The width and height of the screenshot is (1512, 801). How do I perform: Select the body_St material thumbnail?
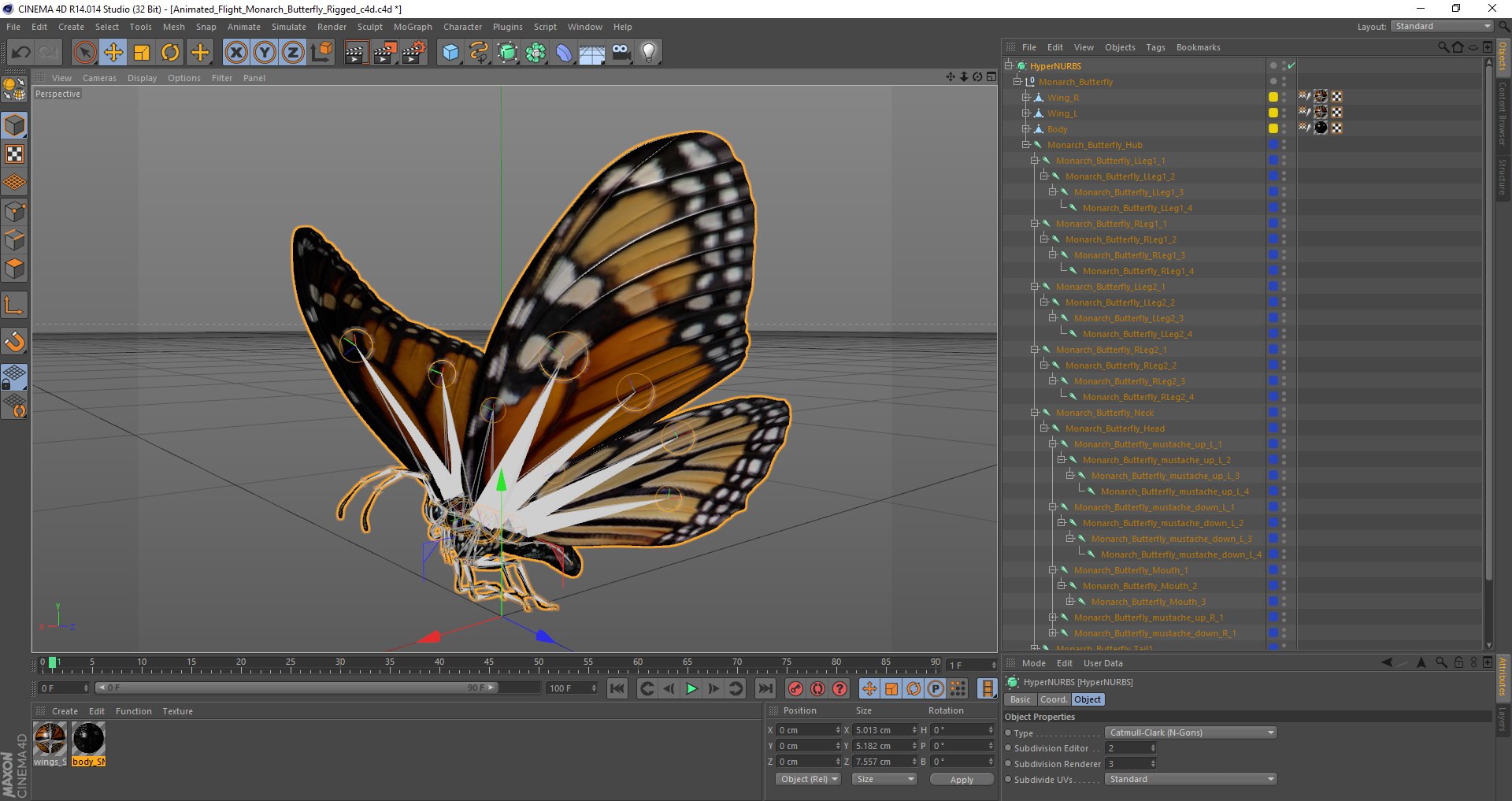88,740
